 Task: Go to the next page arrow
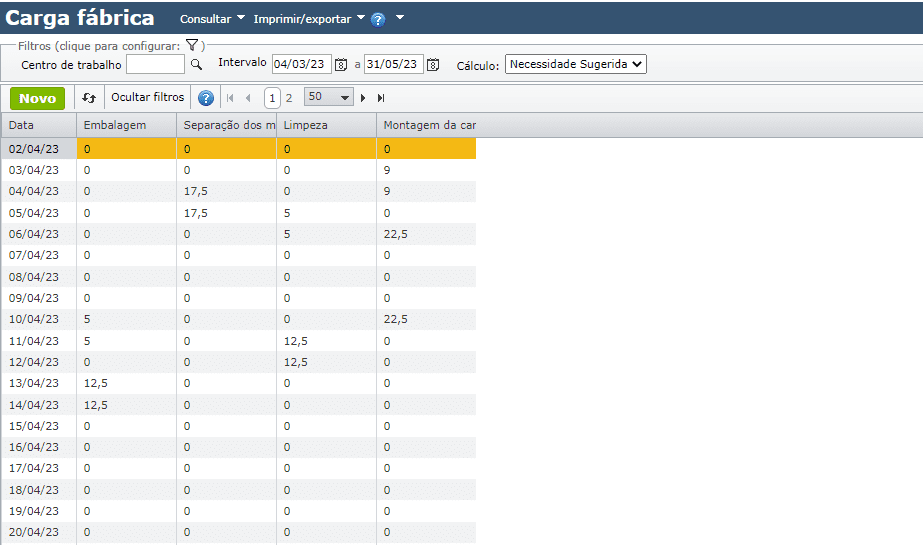[363, 98]
